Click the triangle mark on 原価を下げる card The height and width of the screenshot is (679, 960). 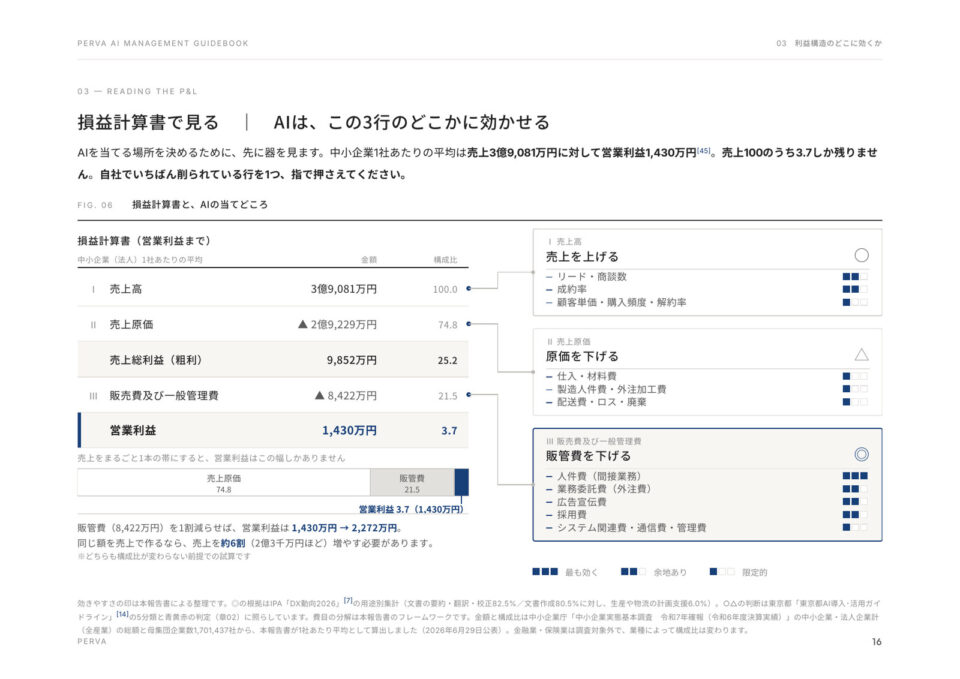point(861,355)
